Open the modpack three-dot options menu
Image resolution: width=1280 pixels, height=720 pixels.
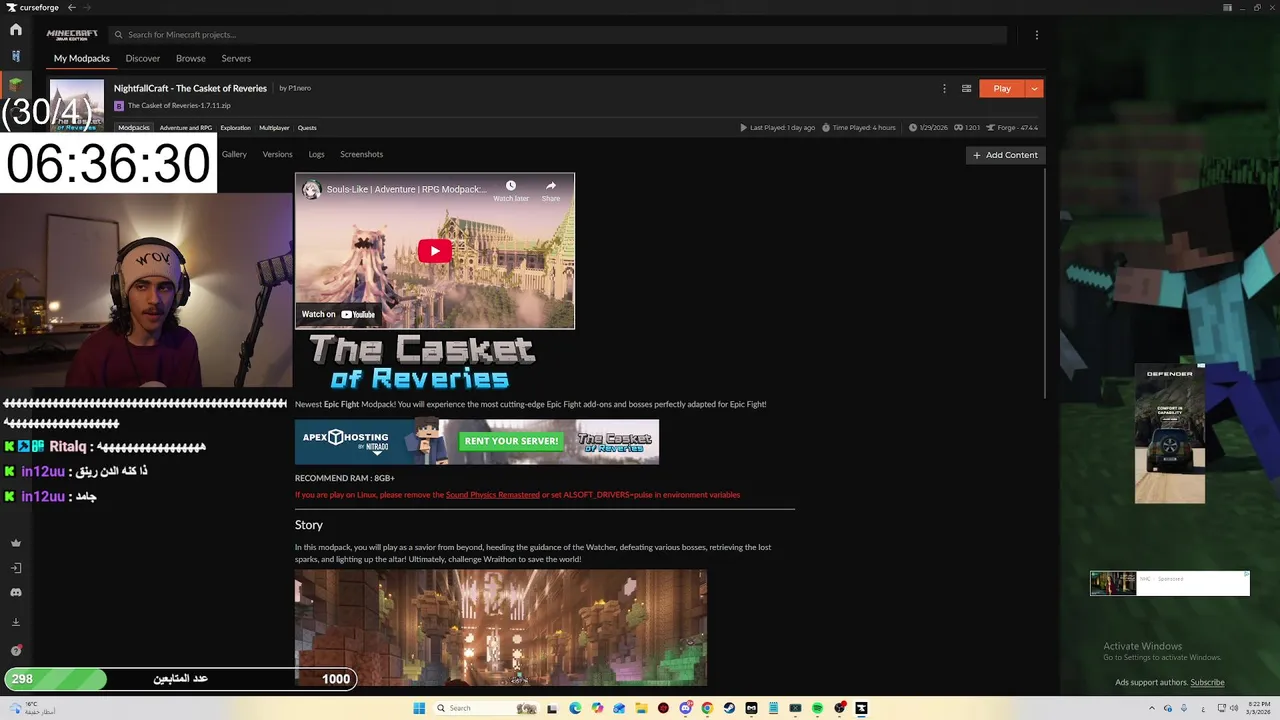(944, 88)
